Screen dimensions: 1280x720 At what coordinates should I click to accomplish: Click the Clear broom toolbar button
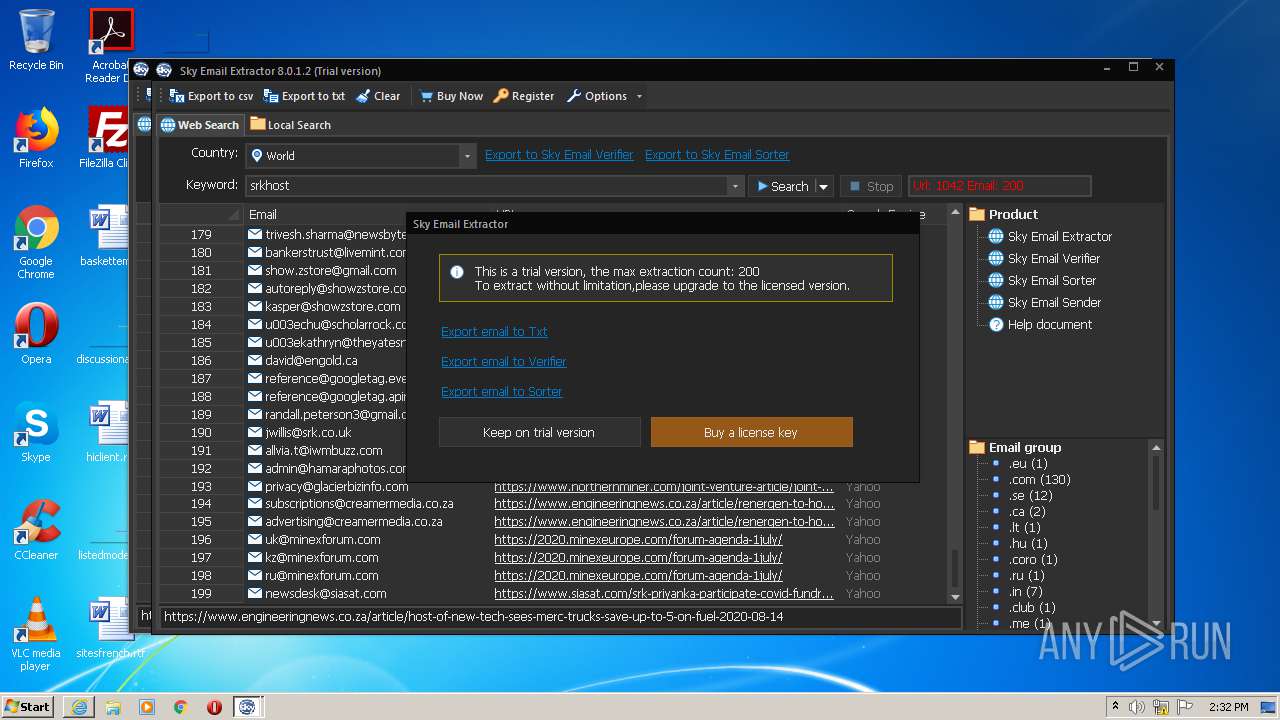[377, 96]
